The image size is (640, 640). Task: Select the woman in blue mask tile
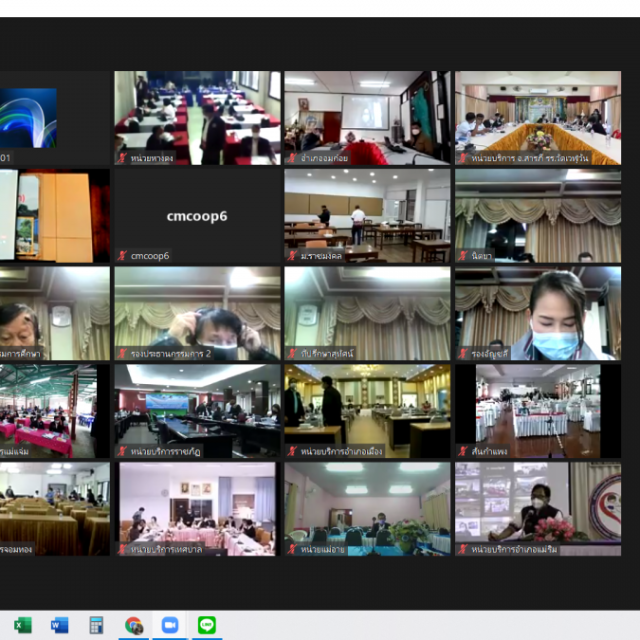pyautogui.click(x=538, y=313)
